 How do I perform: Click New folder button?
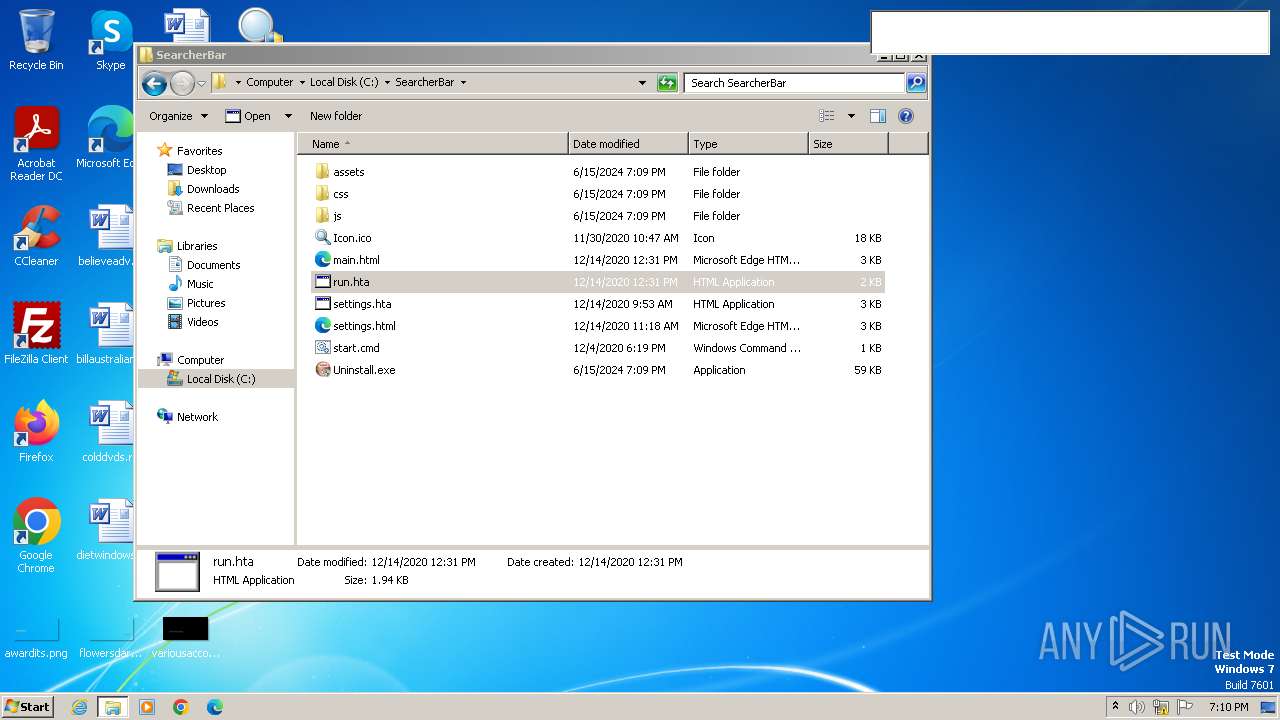click(336, 116)
